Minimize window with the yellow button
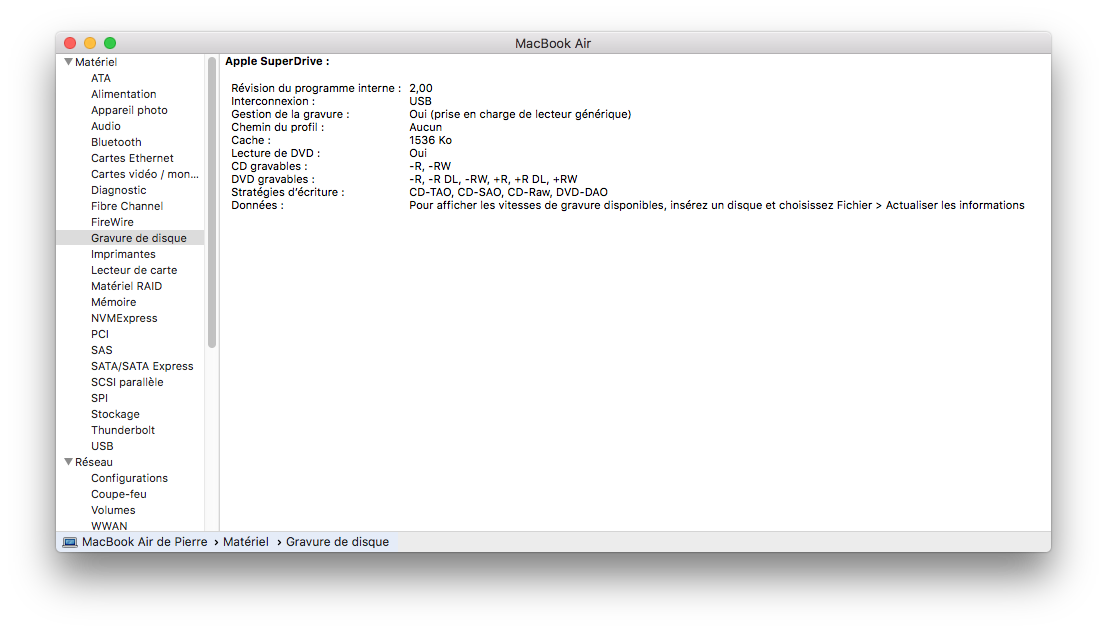 (x=90, y=43)
